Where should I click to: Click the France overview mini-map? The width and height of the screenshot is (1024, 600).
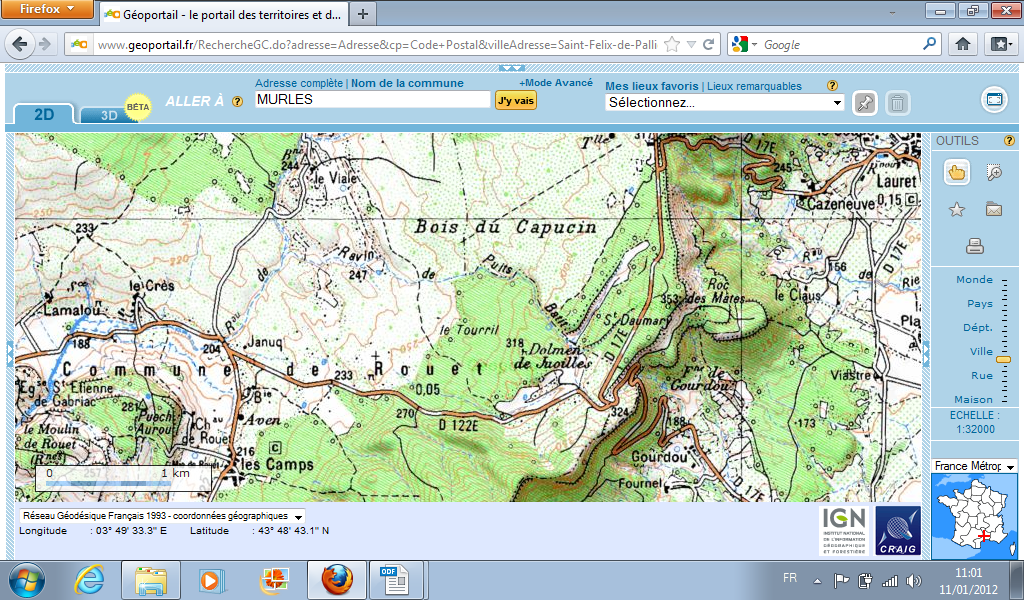coord(974,516)
